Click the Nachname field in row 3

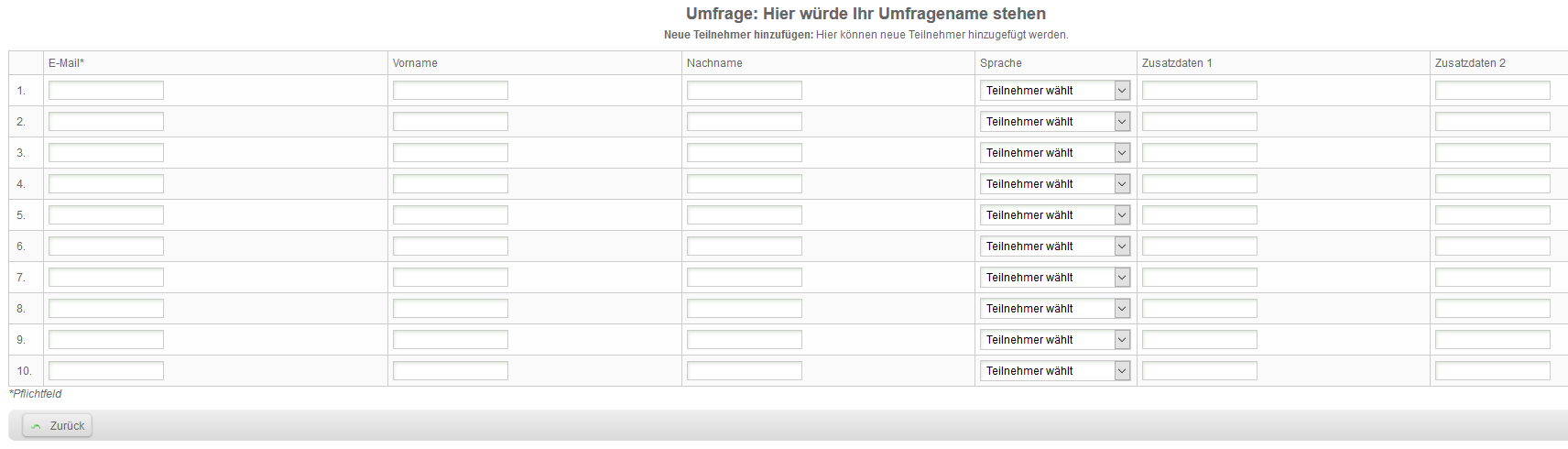745,153
